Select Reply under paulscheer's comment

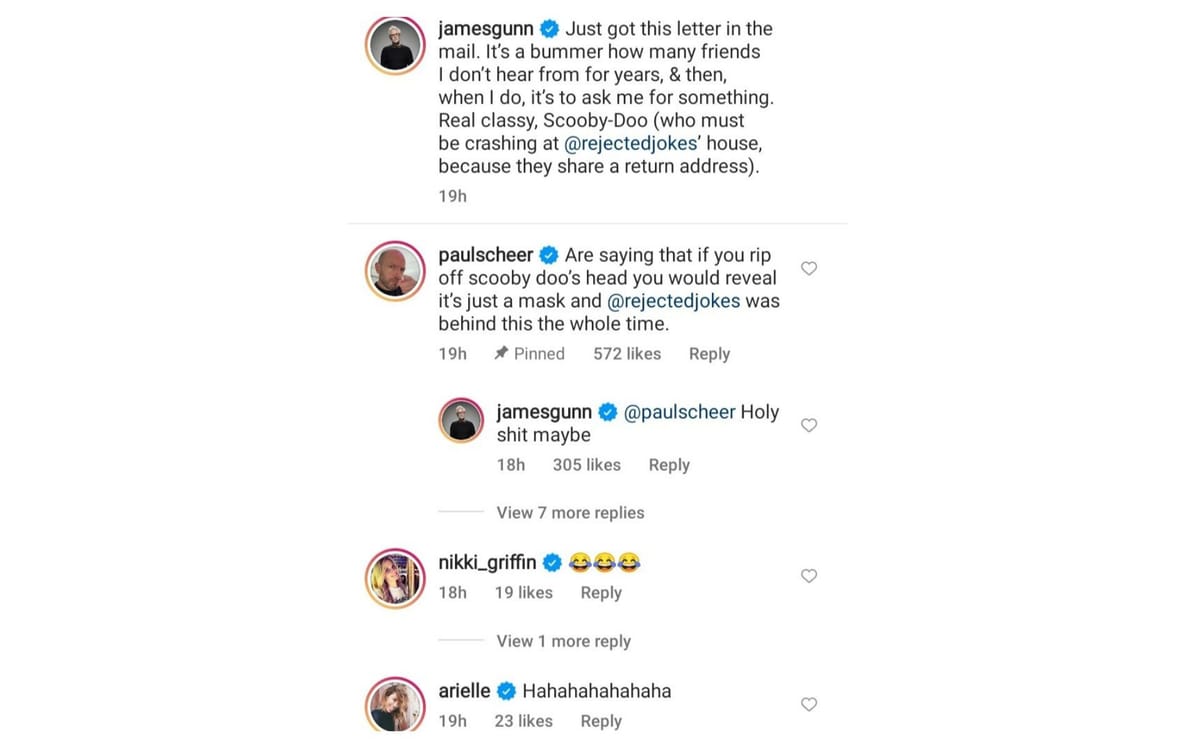709,353
